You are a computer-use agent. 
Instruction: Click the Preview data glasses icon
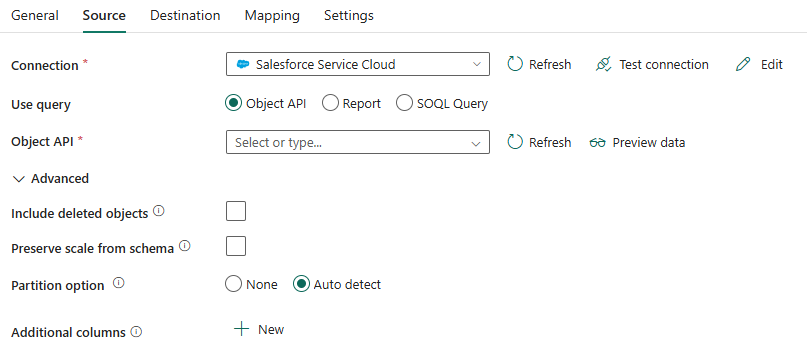pos(598,143)
